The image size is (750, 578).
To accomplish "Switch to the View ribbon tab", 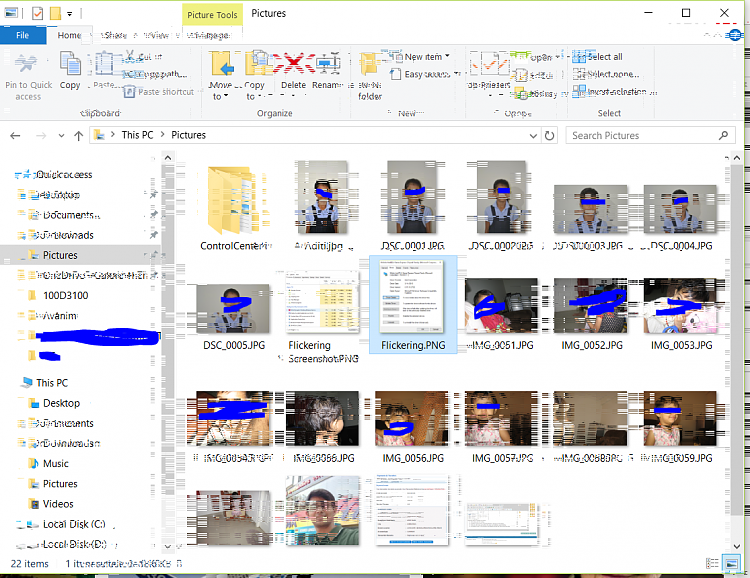I will 156,35.
